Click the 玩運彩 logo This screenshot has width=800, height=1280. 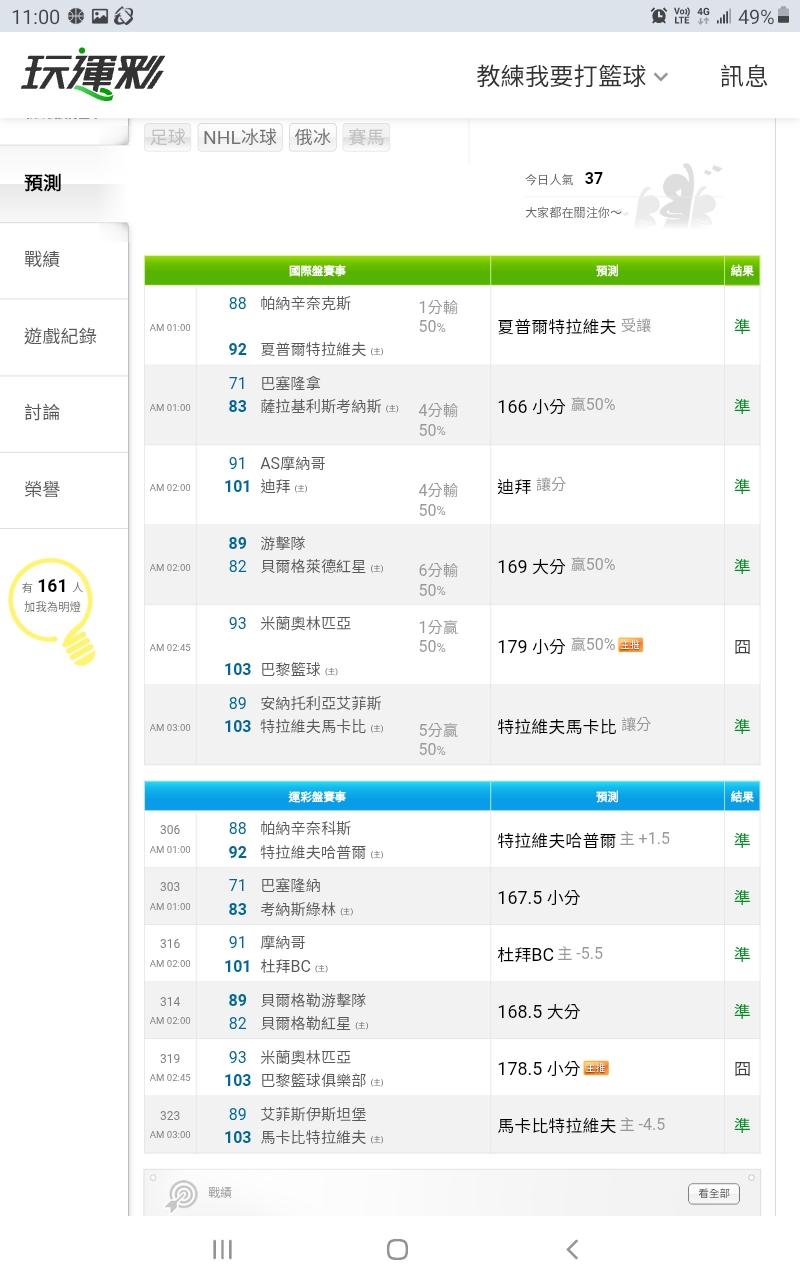point(92,75)
